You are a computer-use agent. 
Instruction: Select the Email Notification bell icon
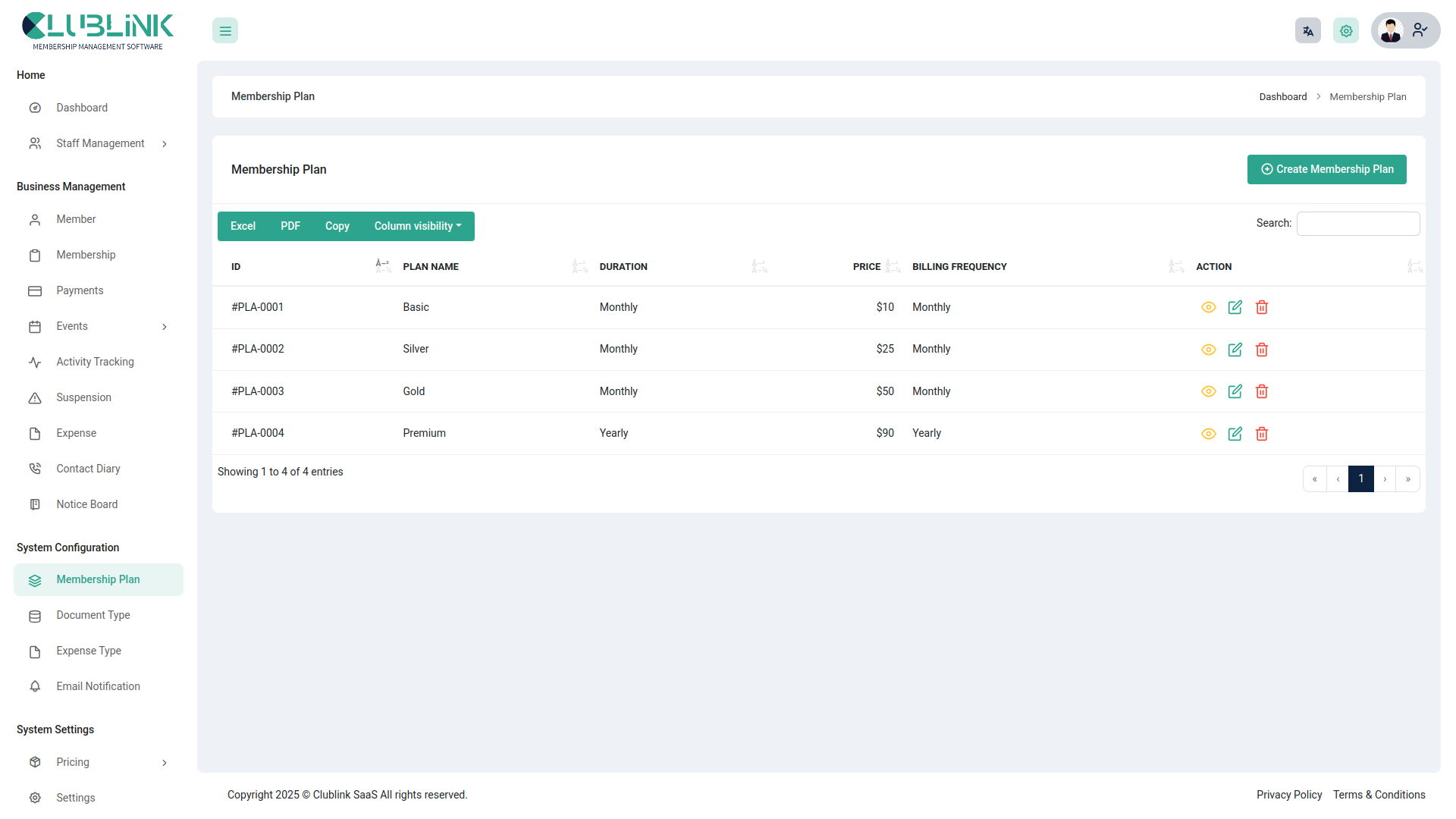[35, 686]
